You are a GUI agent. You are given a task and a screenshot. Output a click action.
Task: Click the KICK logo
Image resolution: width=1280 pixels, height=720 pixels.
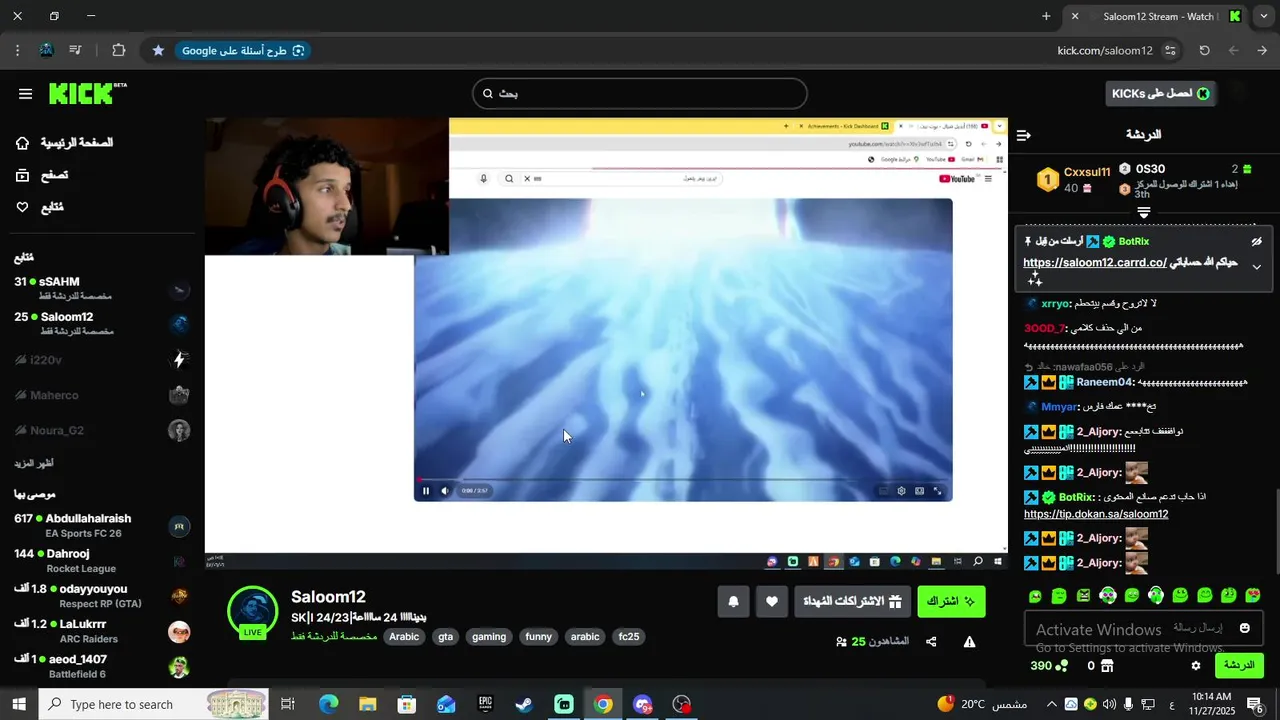click(88, 93)
